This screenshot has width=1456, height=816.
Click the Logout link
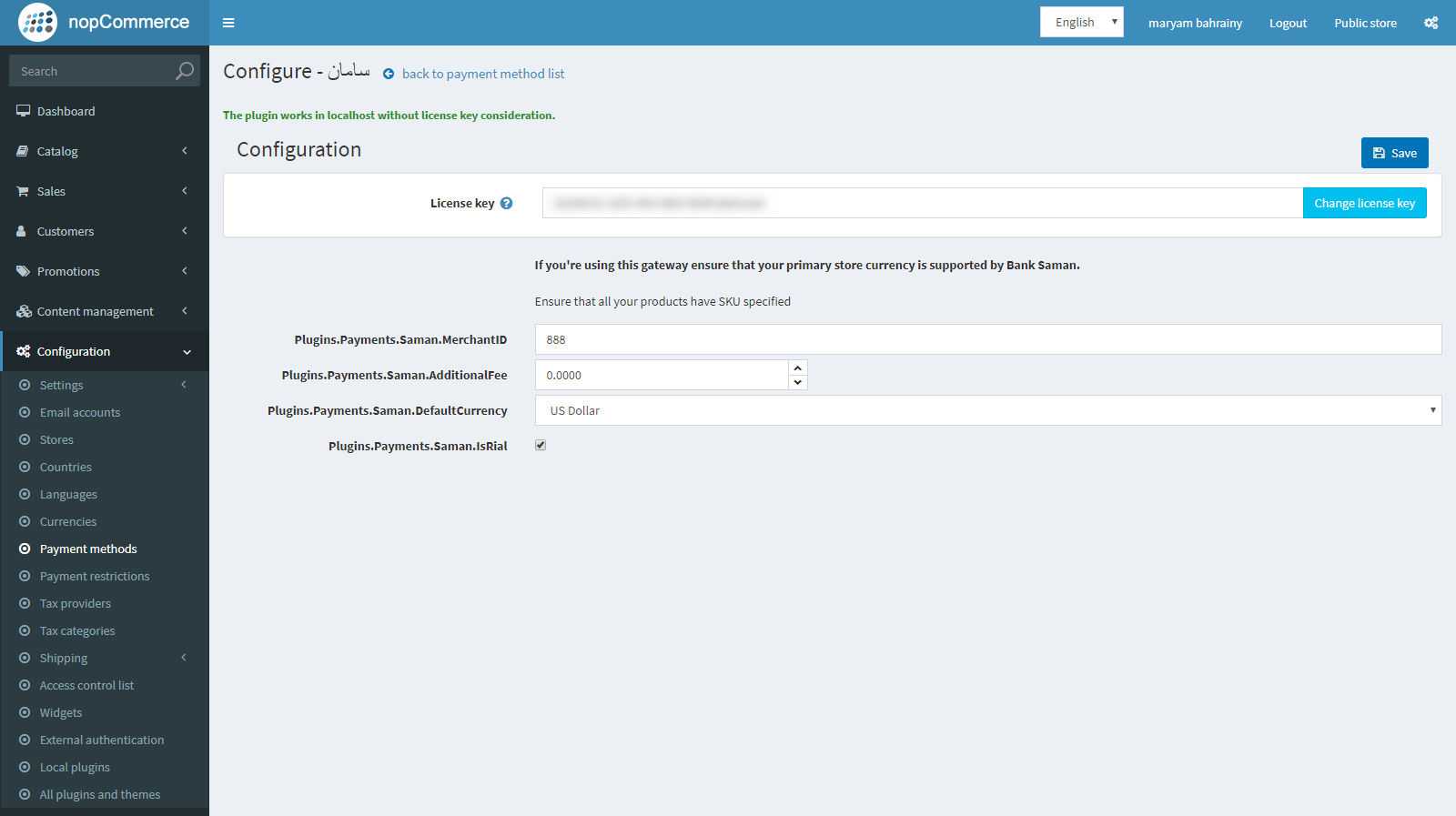[1288, 23]
